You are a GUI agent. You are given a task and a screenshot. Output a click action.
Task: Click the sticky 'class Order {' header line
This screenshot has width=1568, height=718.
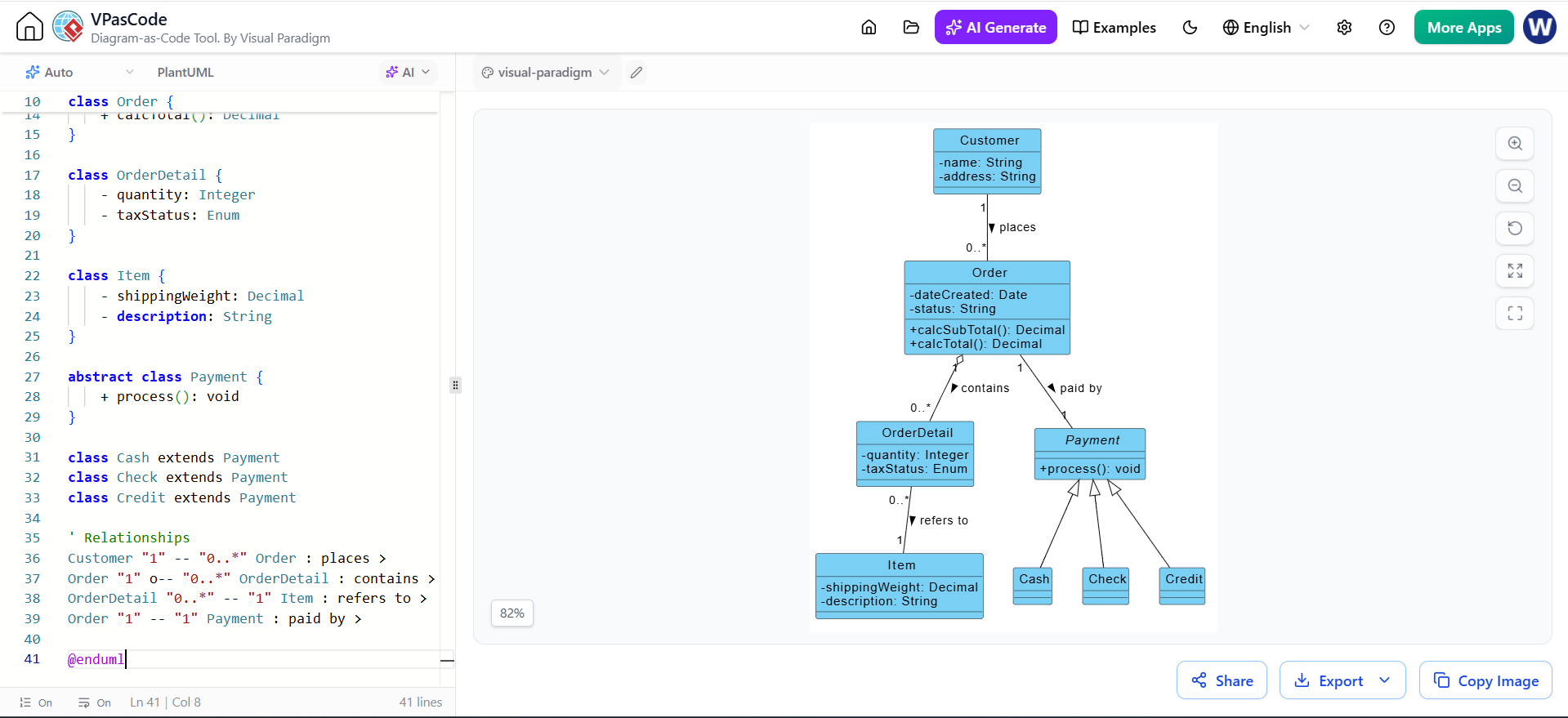(120, 101)
